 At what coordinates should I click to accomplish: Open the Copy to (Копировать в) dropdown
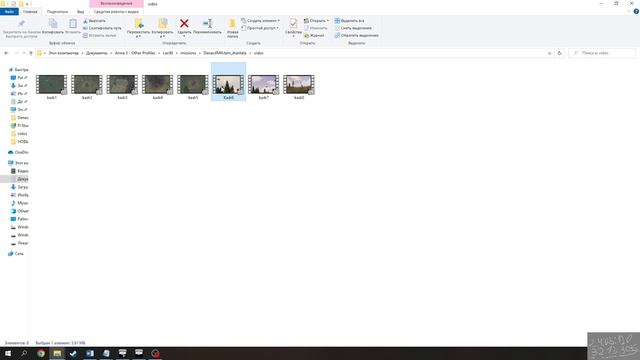coord(162,28)
